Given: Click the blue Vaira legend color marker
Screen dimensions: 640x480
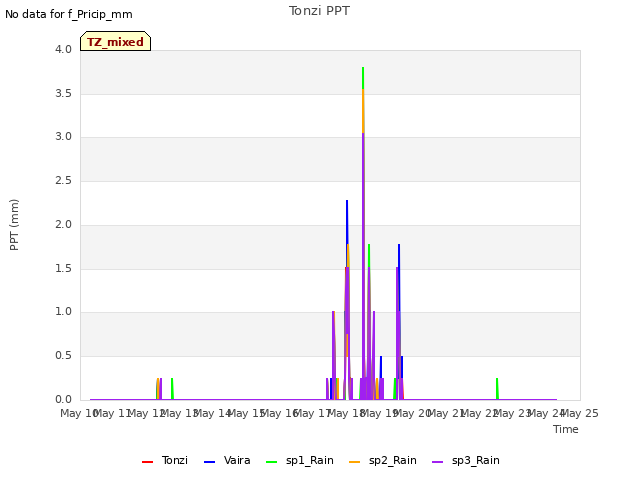Looking at the screenshot, I should (209, 462).
